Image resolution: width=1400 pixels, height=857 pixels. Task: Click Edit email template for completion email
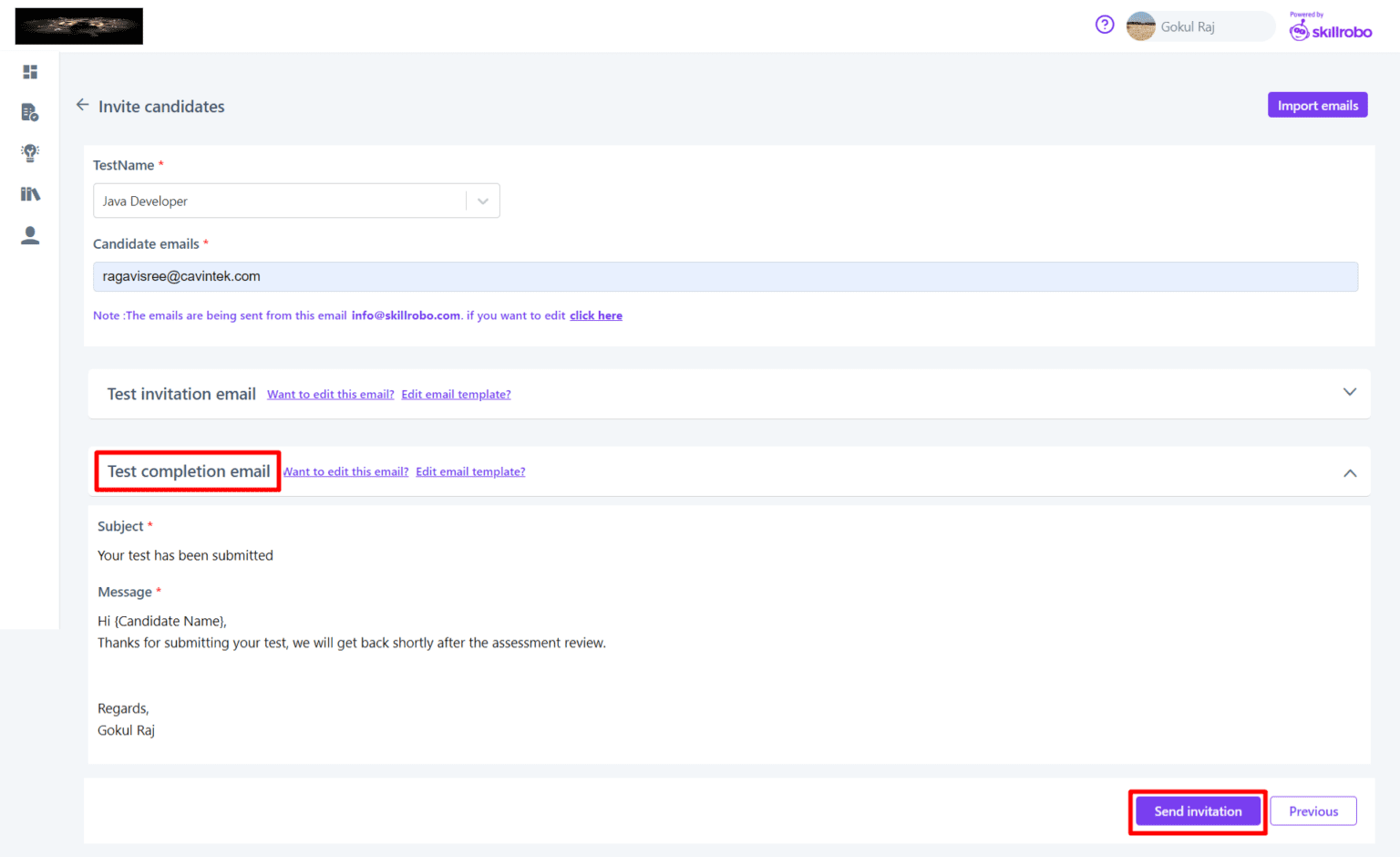pyautogui.click(x=470, y=471)
